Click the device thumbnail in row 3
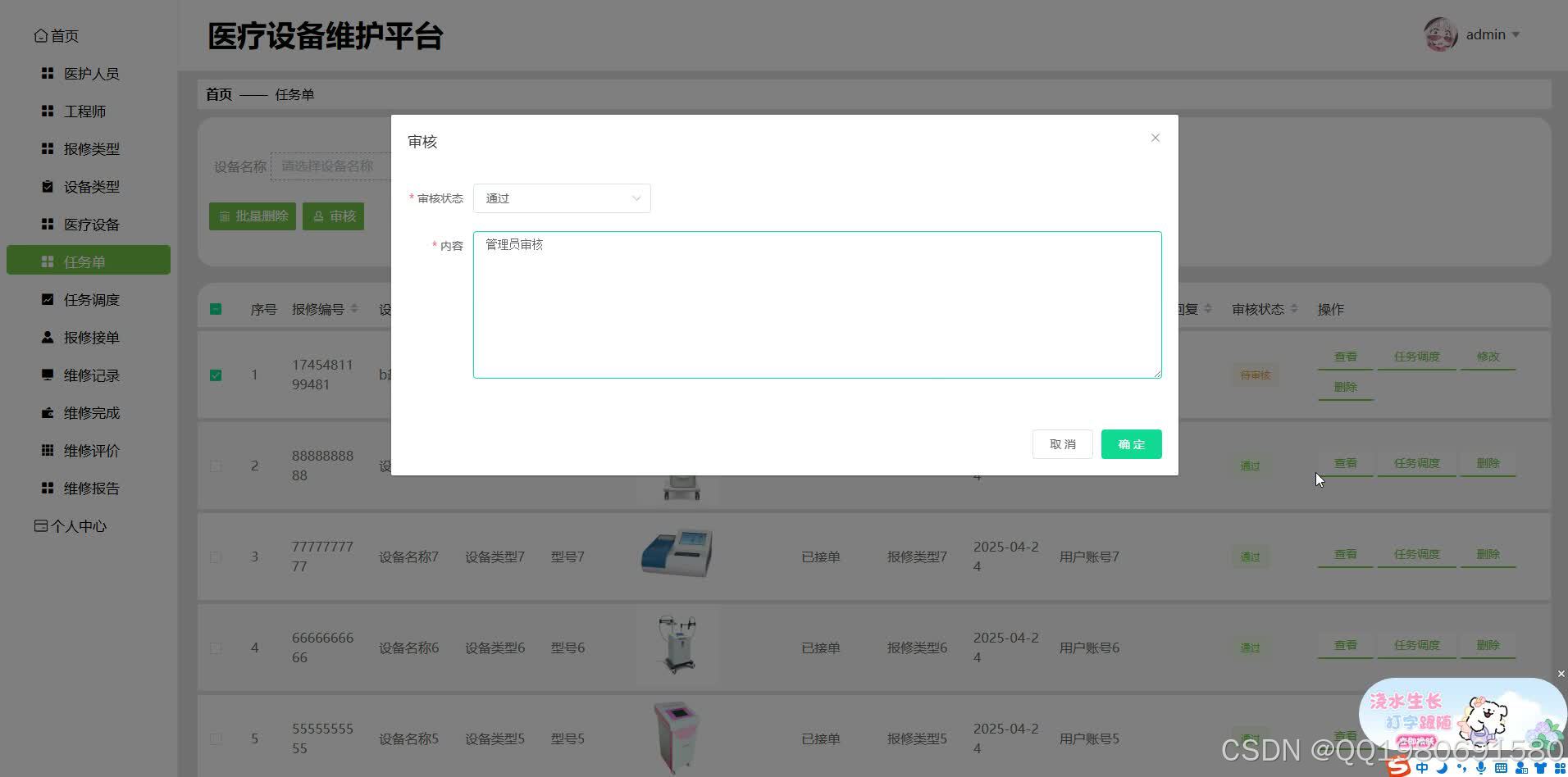This screenshot has width=1568, height=777. click(676, 553)
